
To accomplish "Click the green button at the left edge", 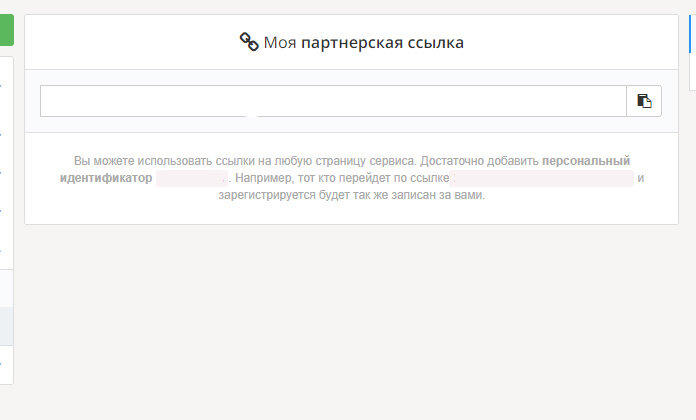I will (x=7, y=30).
